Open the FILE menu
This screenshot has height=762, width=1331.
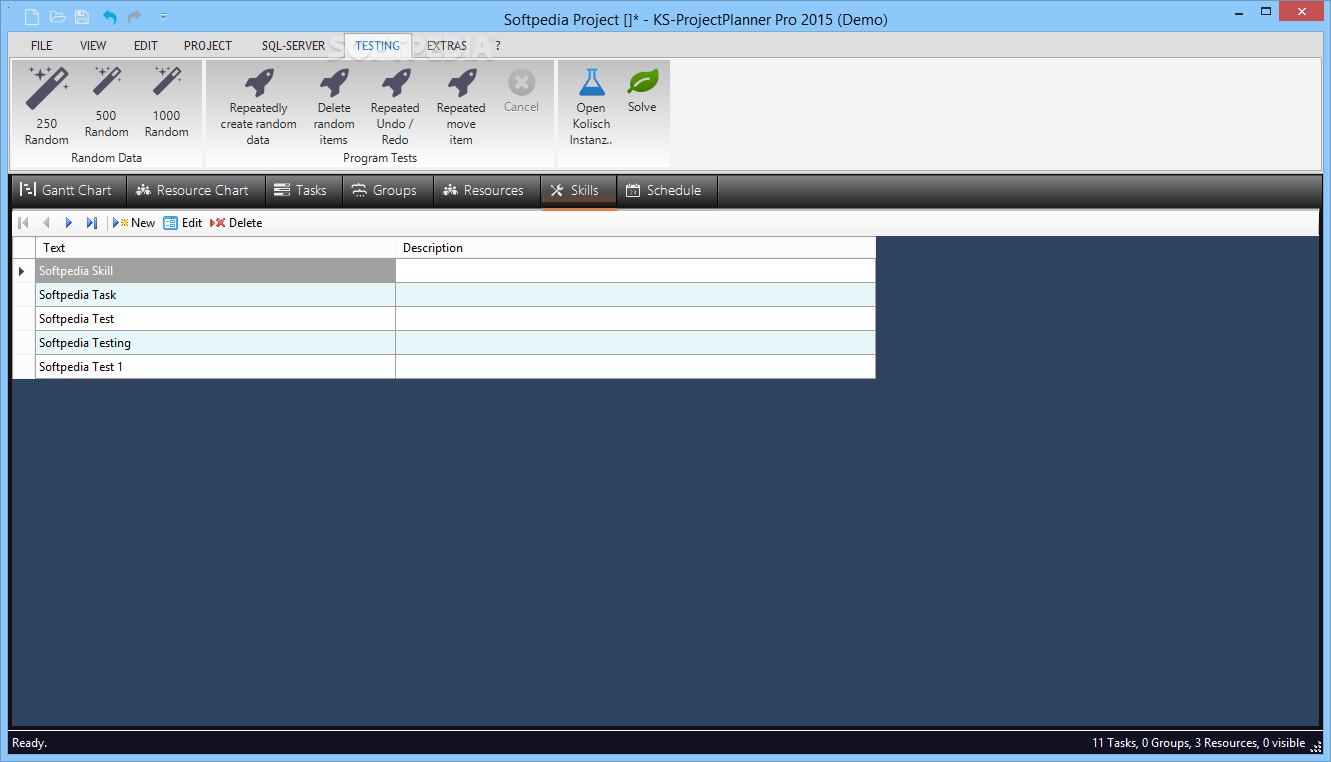pyautogui.click(x=42, y=46)
